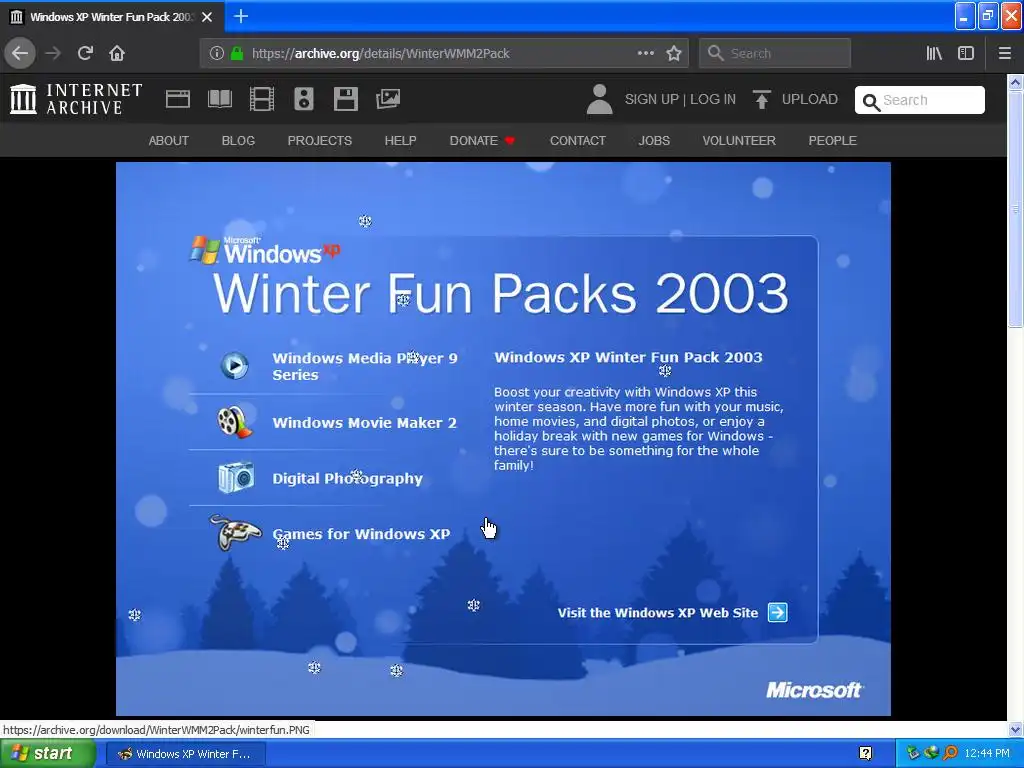Click the Internet Archive Search field
Image resolution: width=1024 pixels, height=768 pixels.
(x=920, y=100)
